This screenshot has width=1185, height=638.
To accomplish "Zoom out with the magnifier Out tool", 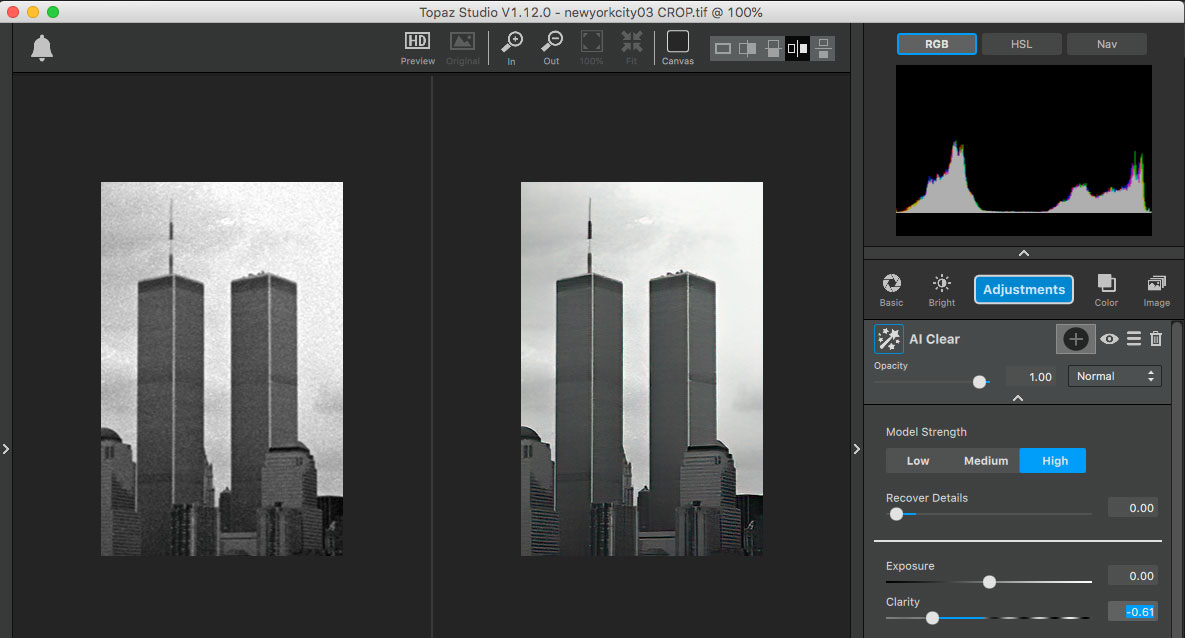I will (552, 48).
